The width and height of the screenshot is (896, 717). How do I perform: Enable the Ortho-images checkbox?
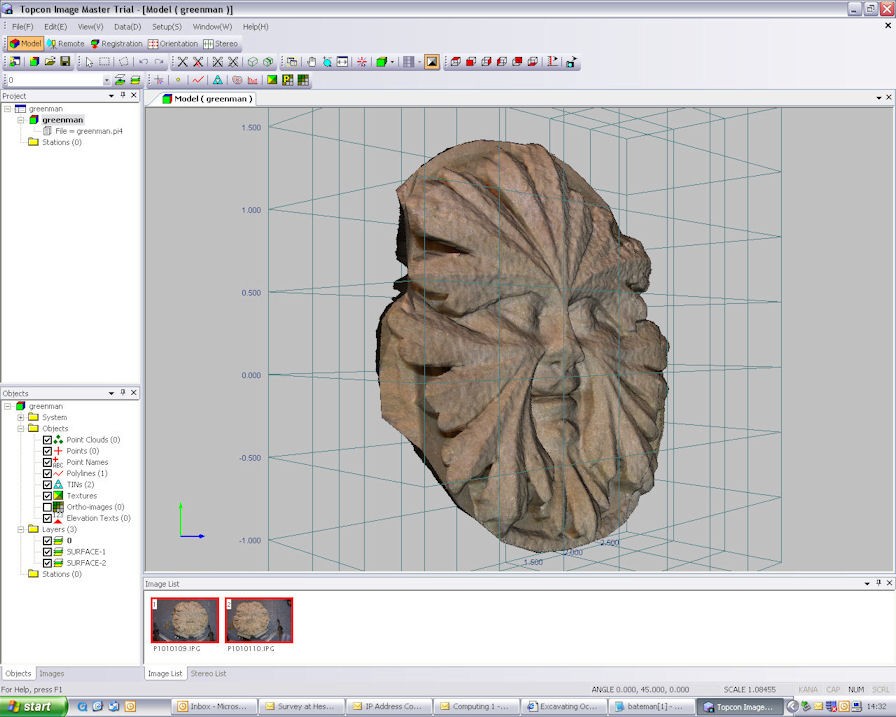tap(47, 507)
